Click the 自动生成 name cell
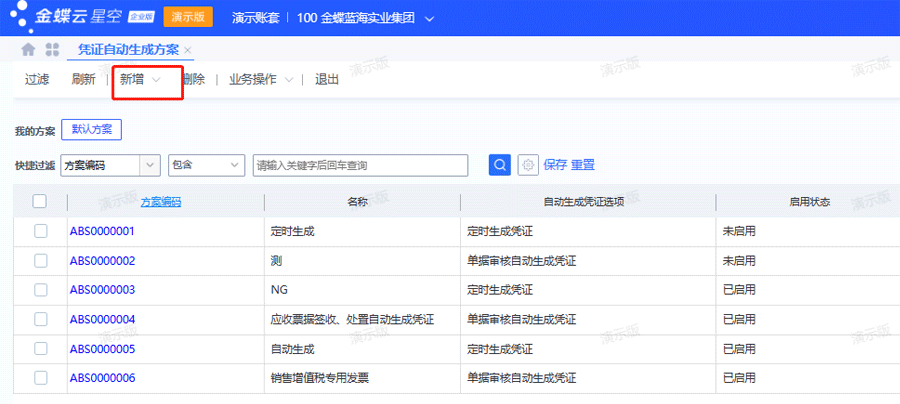The height and width of the screenshot is (404, 900). click(293, 349)
